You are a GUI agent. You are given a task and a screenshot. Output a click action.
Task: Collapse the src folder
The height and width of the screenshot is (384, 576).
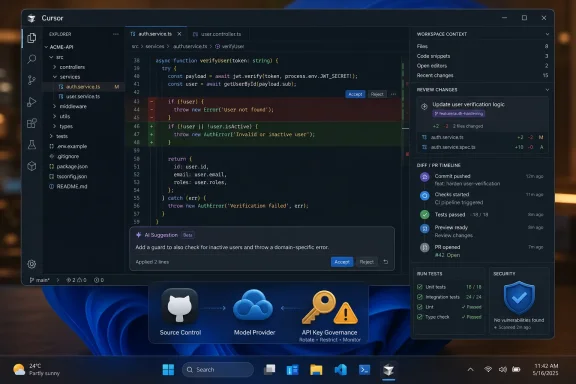click(51, 57)
